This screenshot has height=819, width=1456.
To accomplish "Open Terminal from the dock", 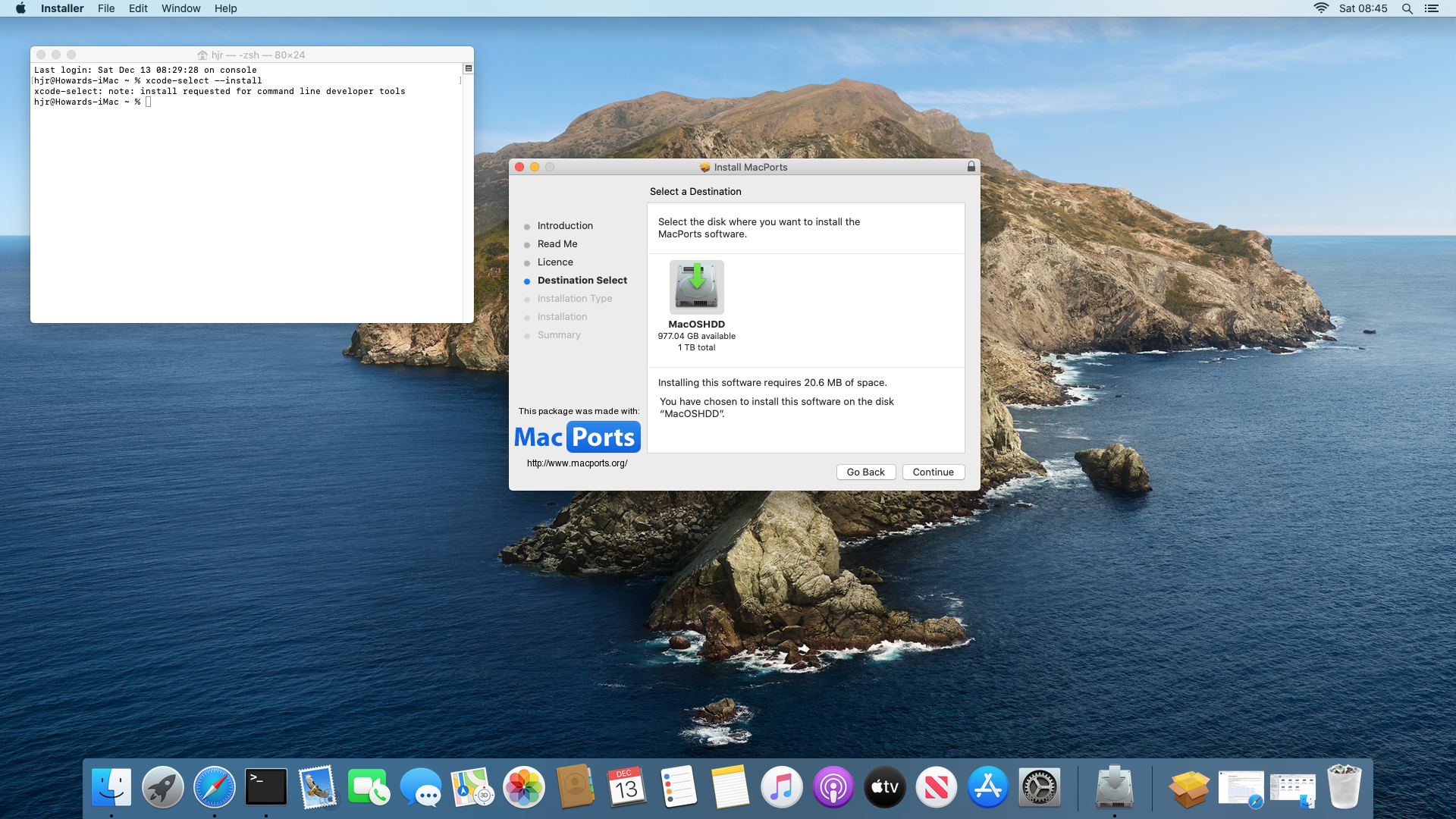I will (x=266, y=787).
